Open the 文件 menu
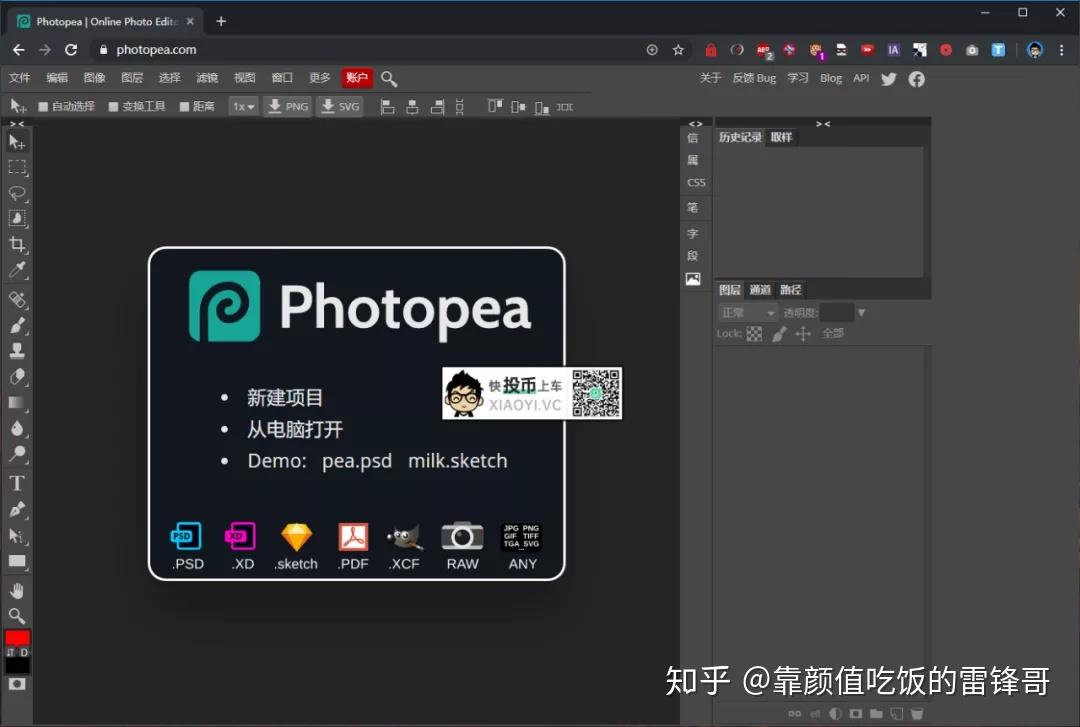 click(x=19, y=78)
